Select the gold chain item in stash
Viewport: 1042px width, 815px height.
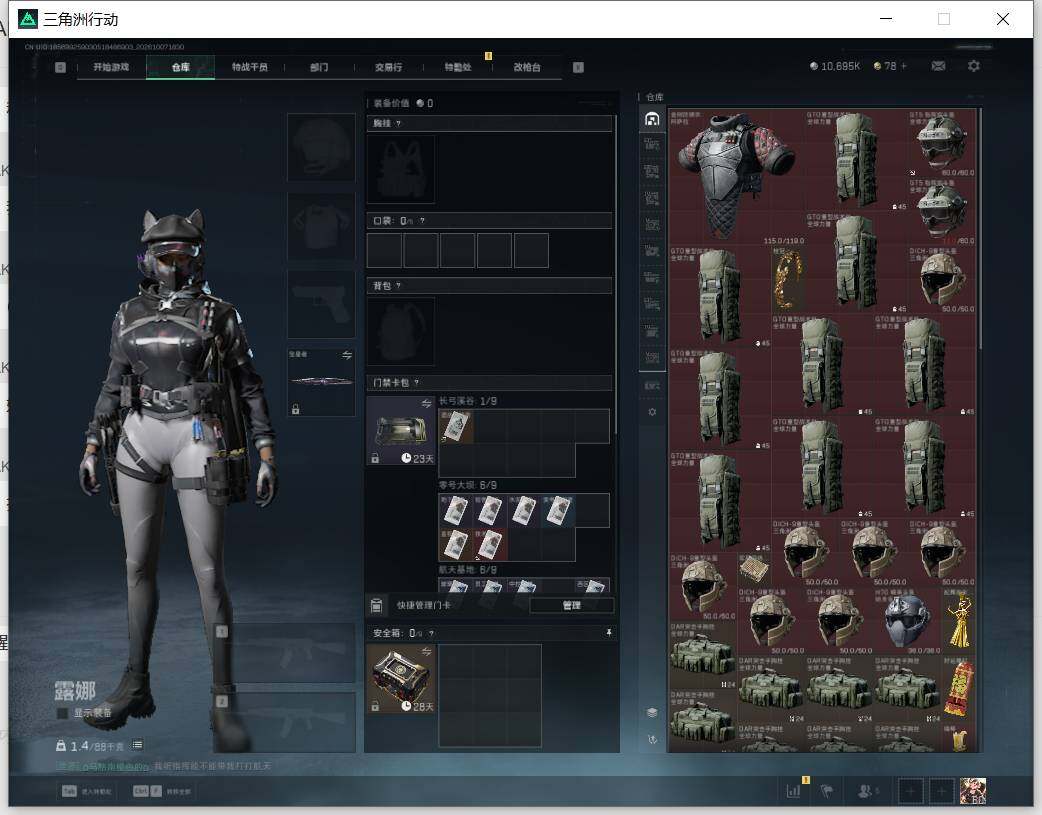pos(787,279)
